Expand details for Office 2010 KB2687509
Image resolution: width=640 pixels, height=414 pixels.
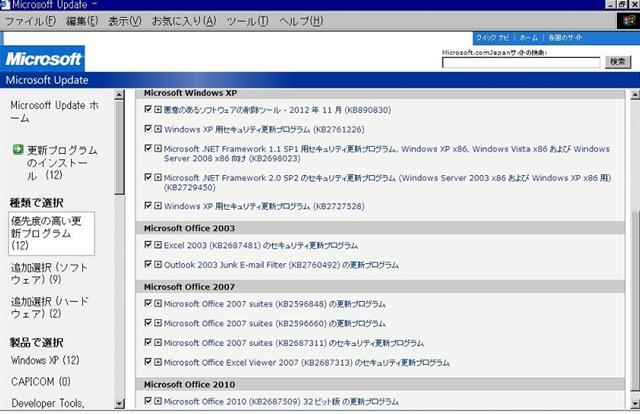158,401
